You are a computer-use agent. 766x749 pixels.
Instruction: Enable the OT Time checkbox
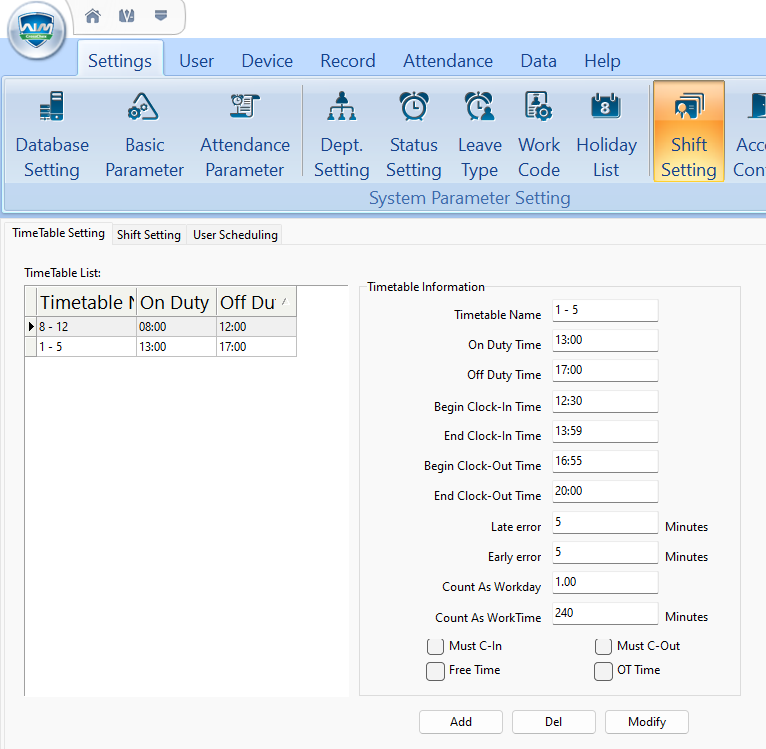click(603, 671)
